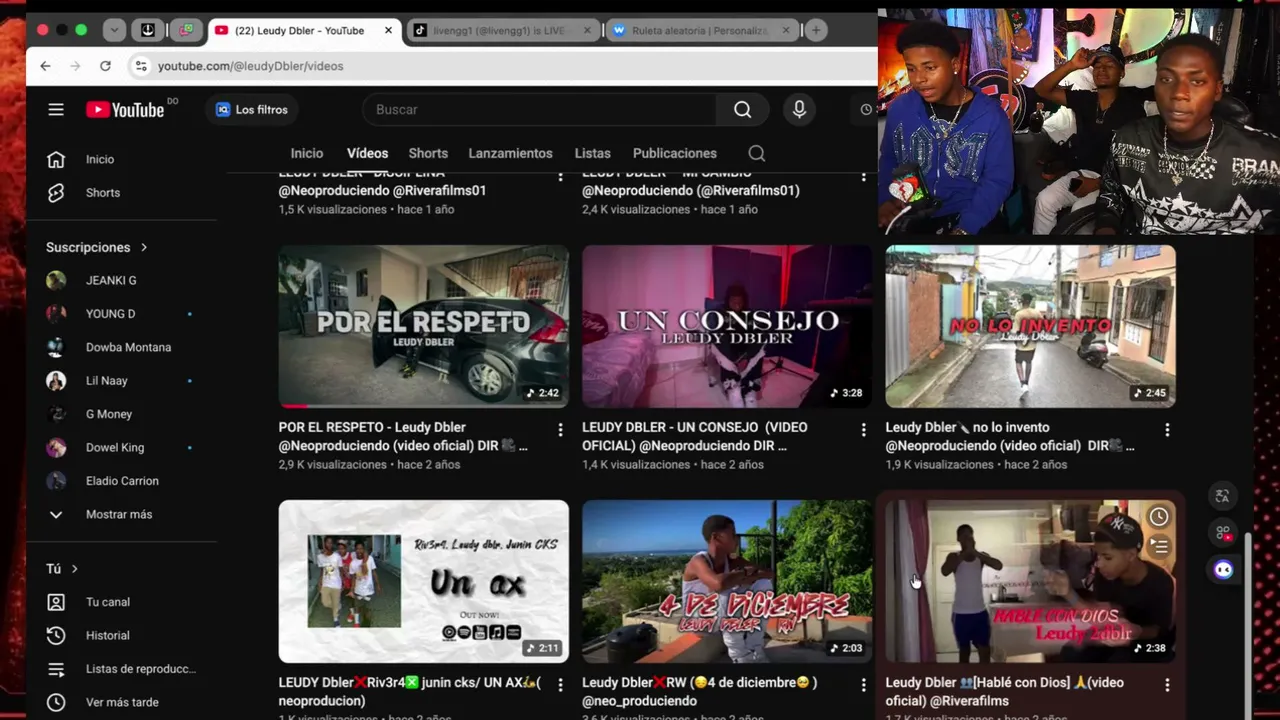Expand the Tú section
The height and width of the screenshot is (720, 1280).
pos(62,569)
